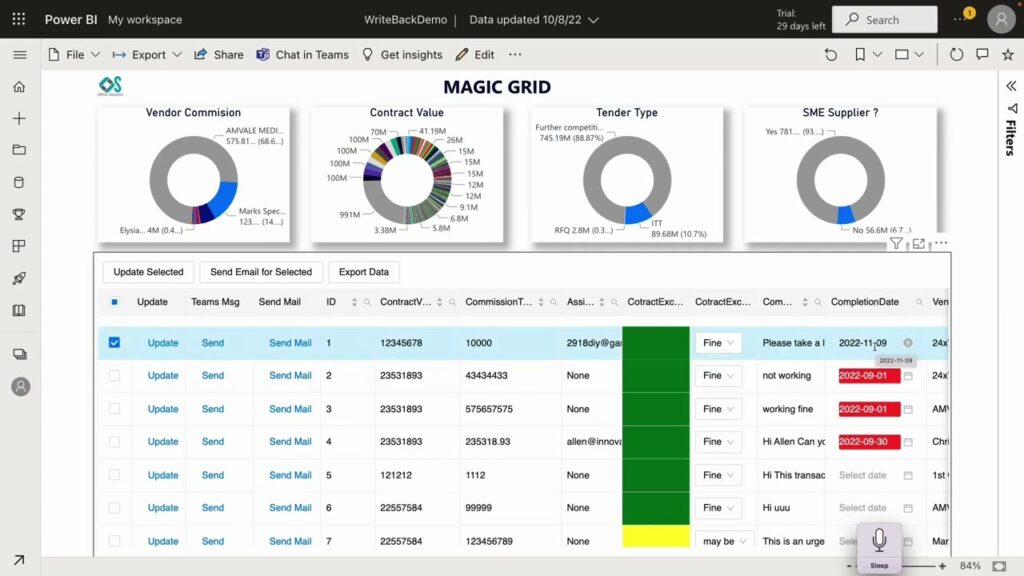This screenshot has height=576, width=1024.
Task: Click focus mode icon on grid visual
Action: pos(919,244)
